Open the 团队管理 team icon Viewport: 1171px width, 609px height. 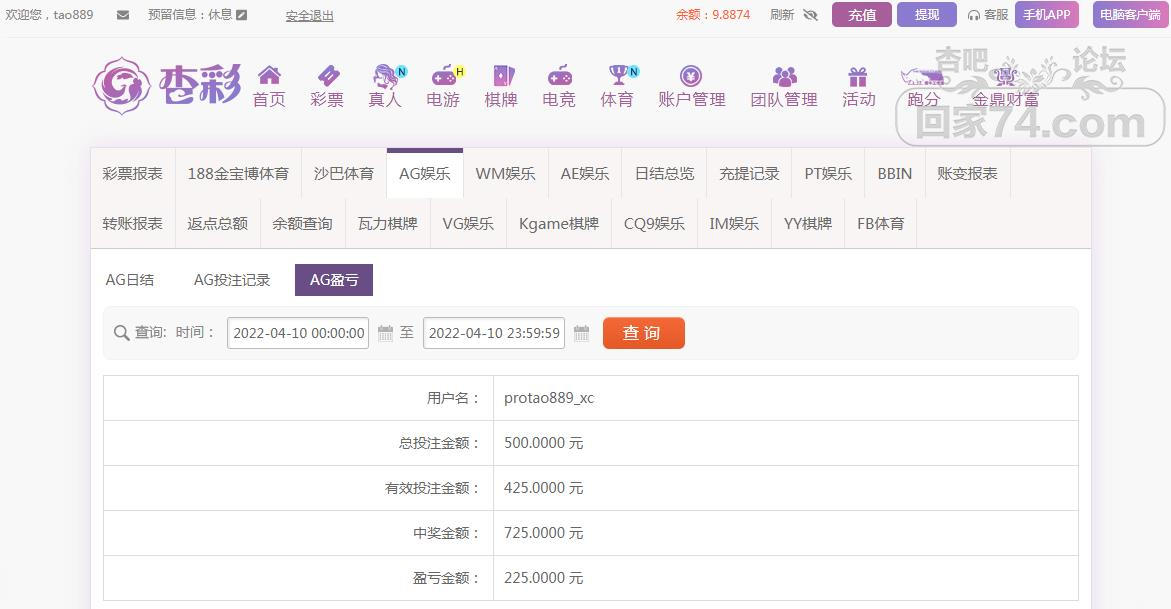pos(784,76)
